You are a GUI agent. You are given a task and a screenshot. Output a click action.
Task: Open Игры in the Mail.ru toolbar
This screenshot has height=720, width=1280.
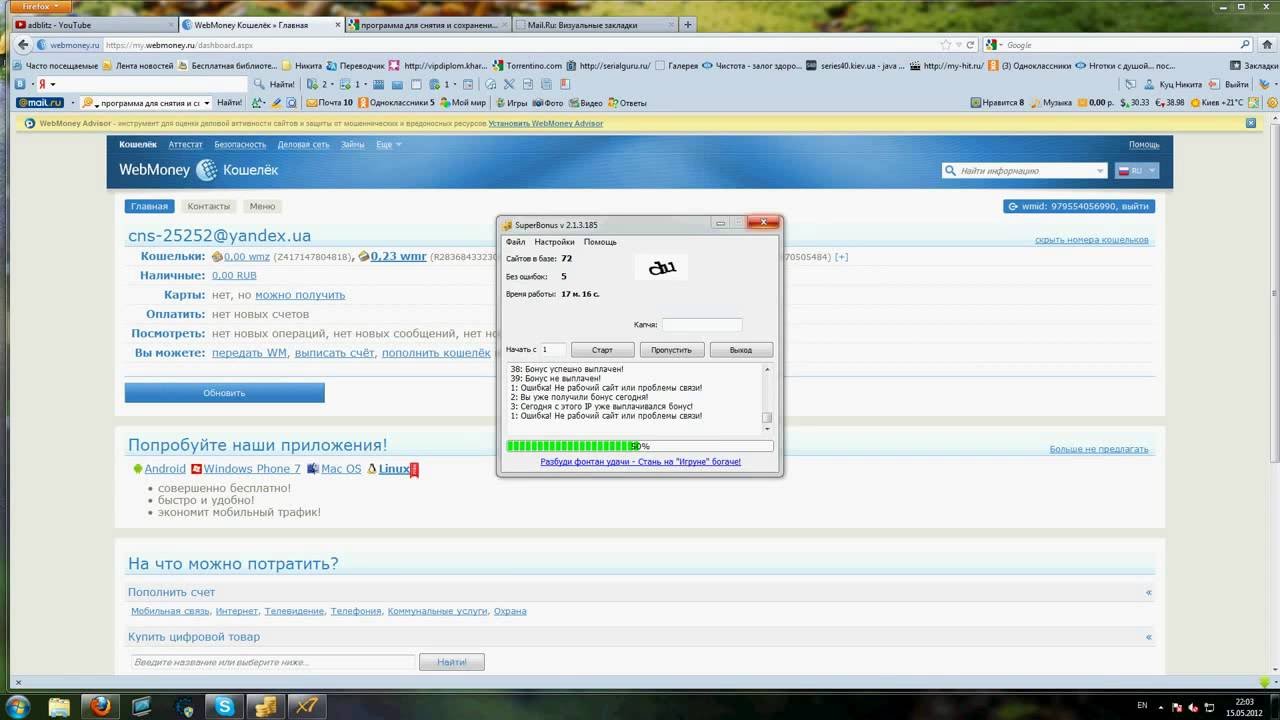[x=510, y=103]
